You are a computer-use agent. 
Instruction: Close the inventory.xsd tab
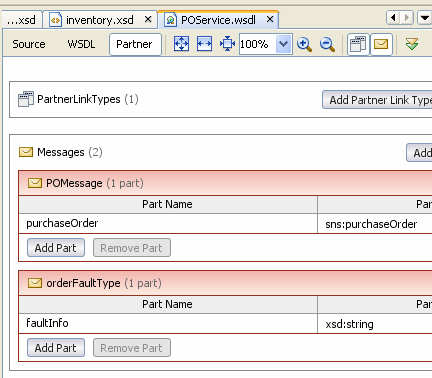pos(148,20)
